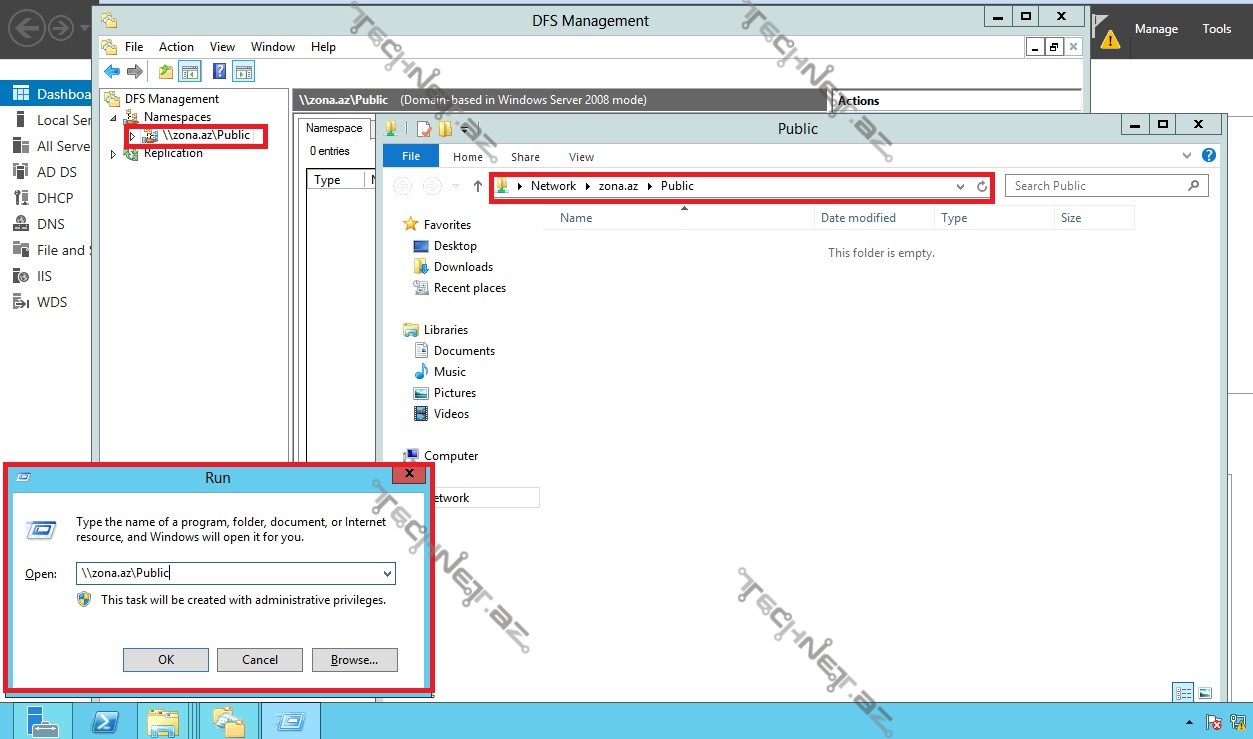Go up one folder in Explorer
Image resolution: width=1253 pixels, height=739 pixels.
click(x=478, y=186)
